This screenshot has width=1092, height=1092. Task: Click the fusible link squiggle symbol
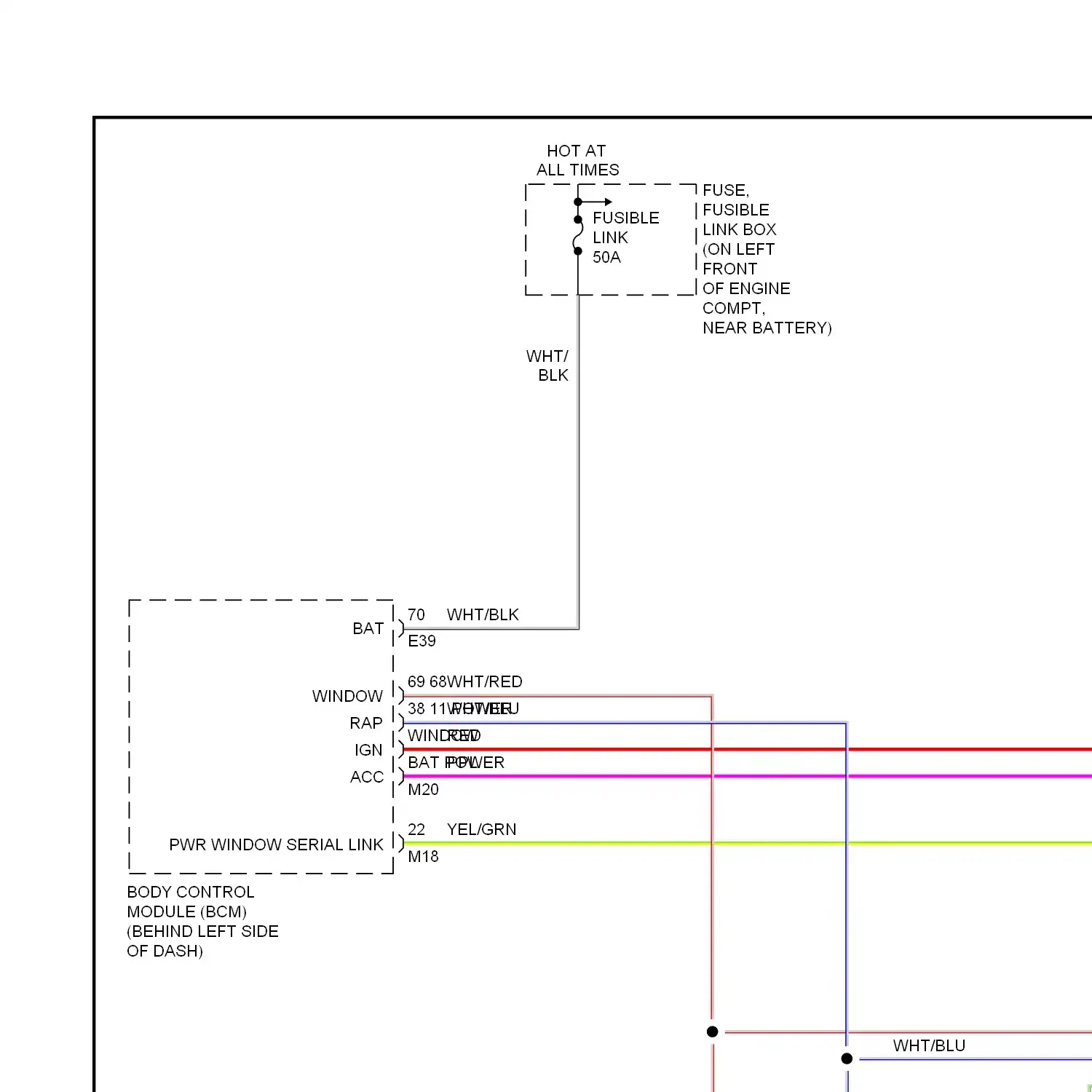[x=578, y=235]
